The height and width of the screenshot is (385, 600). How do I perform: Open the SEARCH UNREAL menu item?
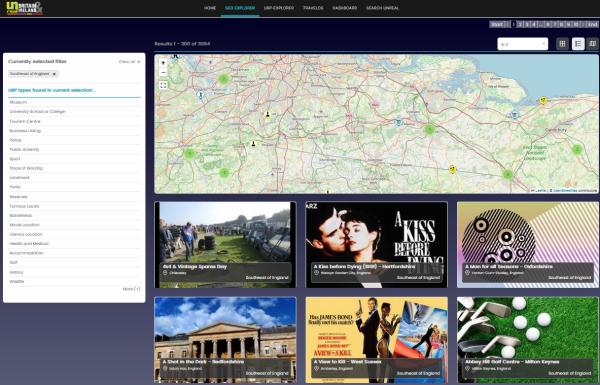click(x=382, y=8)
